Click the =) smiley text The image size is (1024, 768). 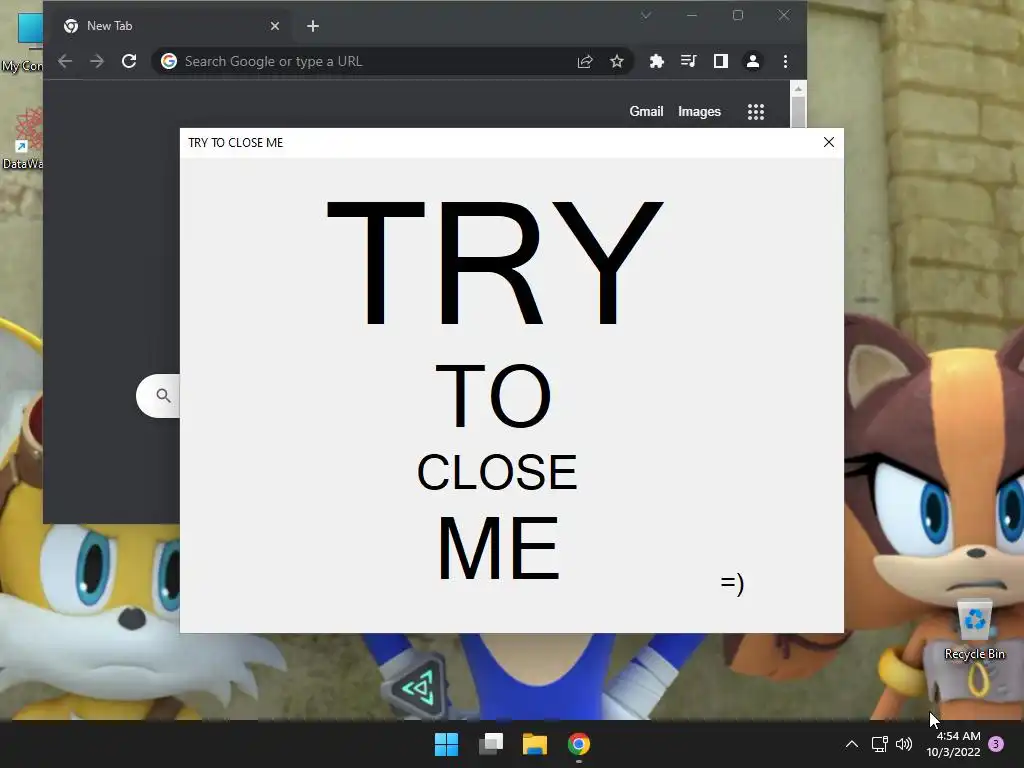pyautogui.click(x=732, y=583)
